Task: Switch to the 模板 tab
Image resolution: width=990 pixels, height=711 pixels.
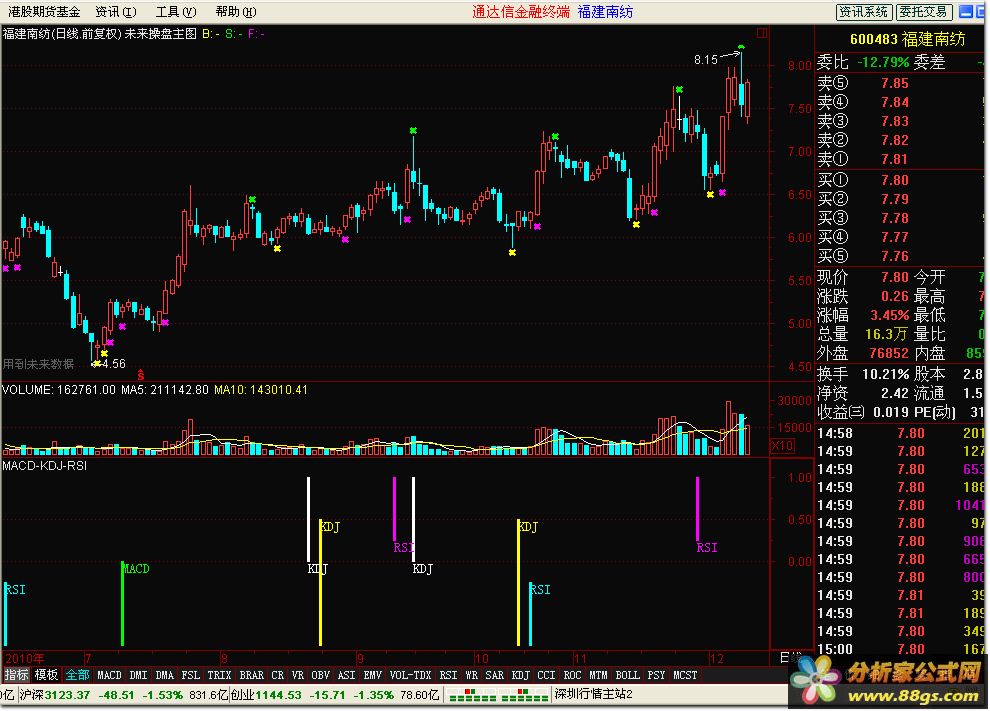Action: point(45,675)
